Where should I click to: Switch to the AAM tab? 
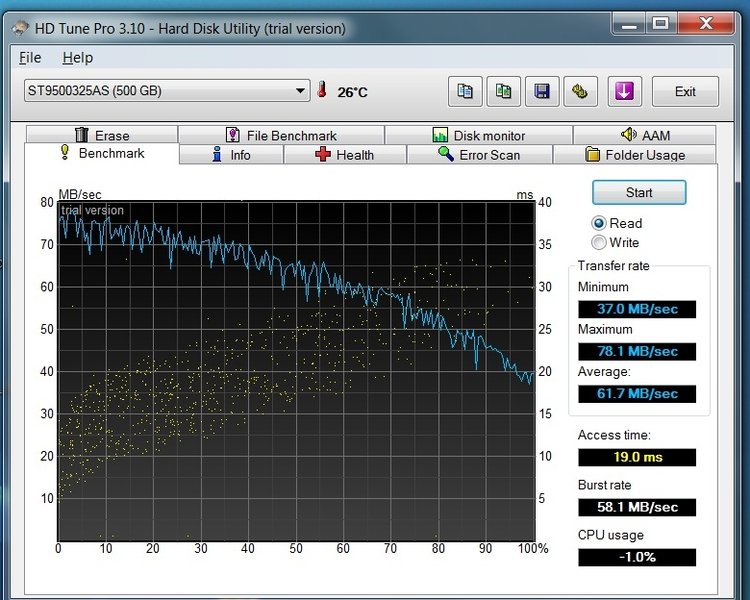point(644,135)
